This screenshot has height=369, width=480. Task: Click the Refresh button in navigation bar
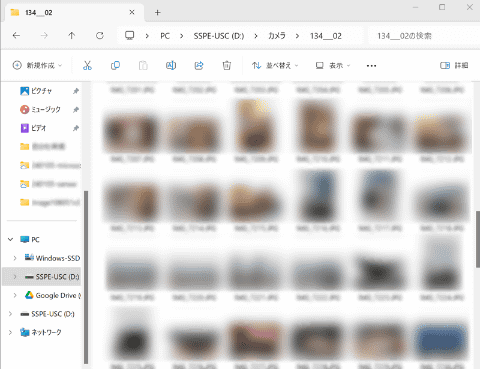[x=100, y=35]
